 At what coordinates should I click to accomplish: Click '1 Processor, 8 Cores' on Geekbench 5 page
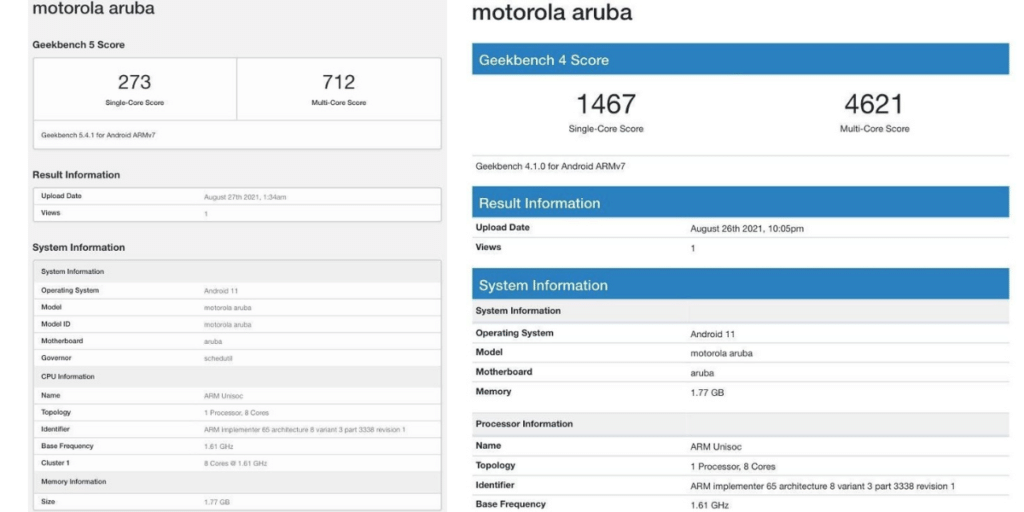click(236, 413)
